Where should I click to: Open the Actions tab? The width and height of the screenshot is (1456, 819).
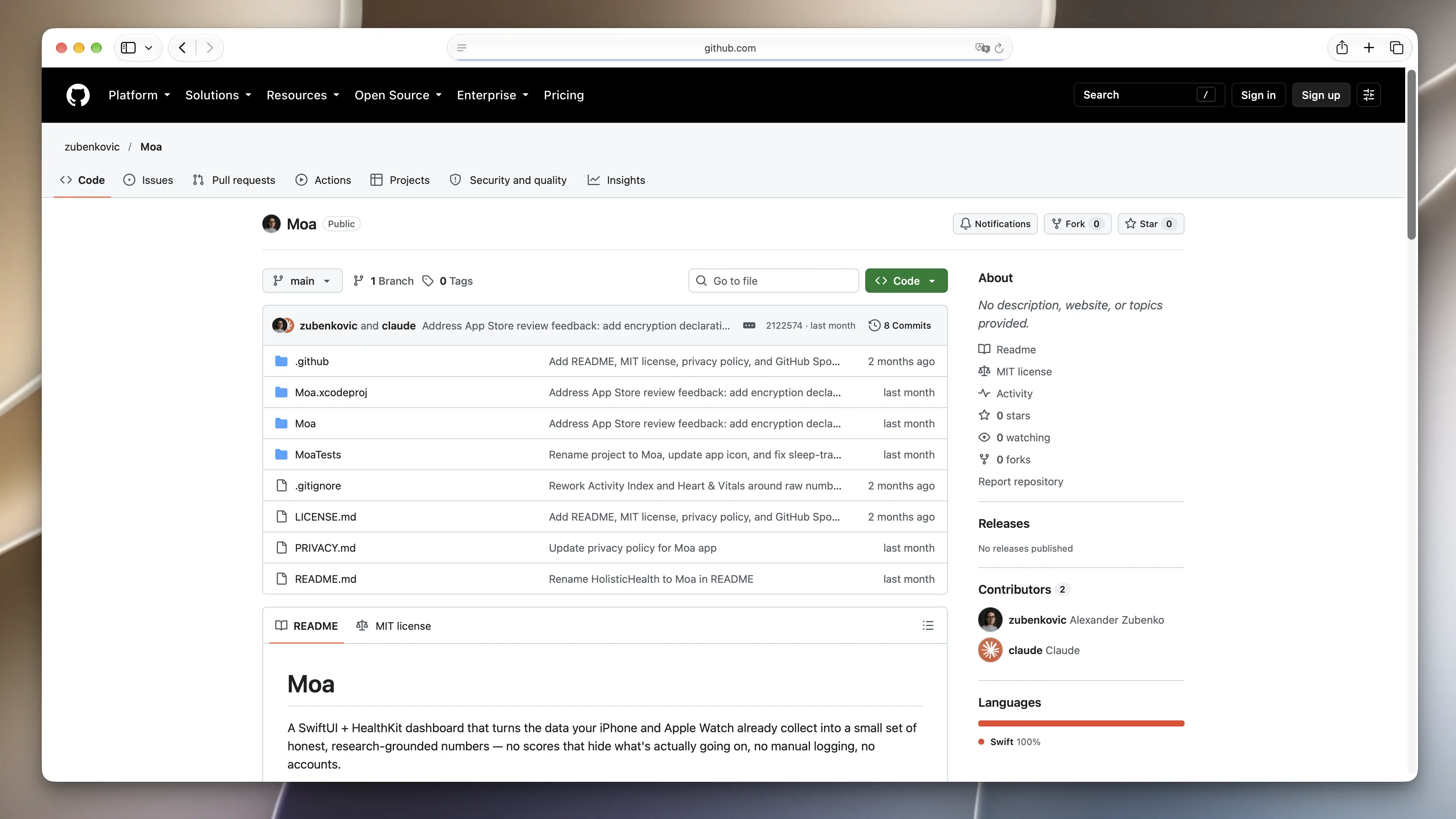click(x=323, y=180)
